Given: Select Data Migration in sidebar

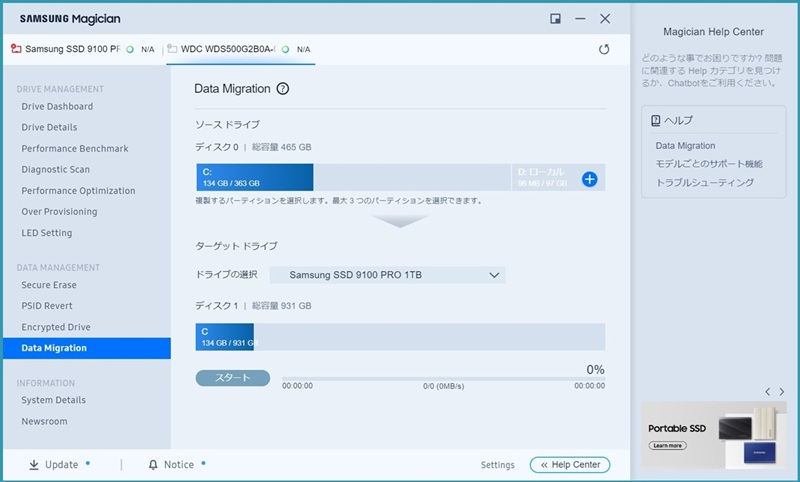Looking at the screenshot, I should 87,348.
